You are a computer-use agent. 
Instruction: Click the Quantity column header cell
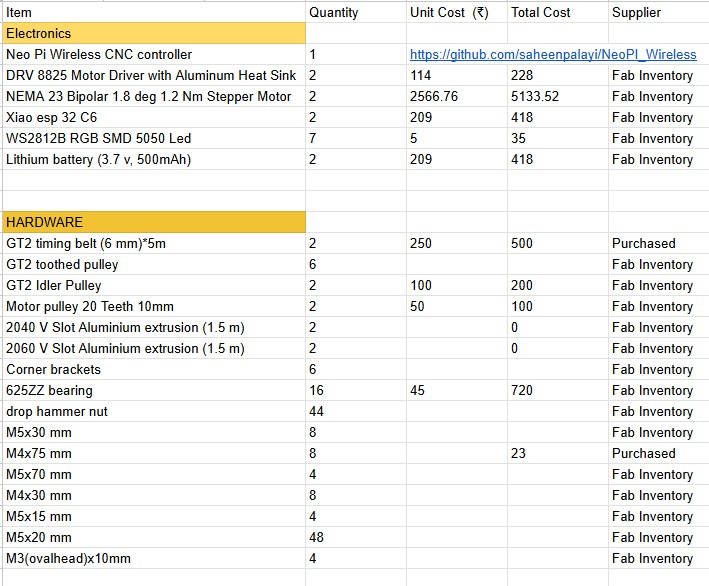tap(356, 12)
